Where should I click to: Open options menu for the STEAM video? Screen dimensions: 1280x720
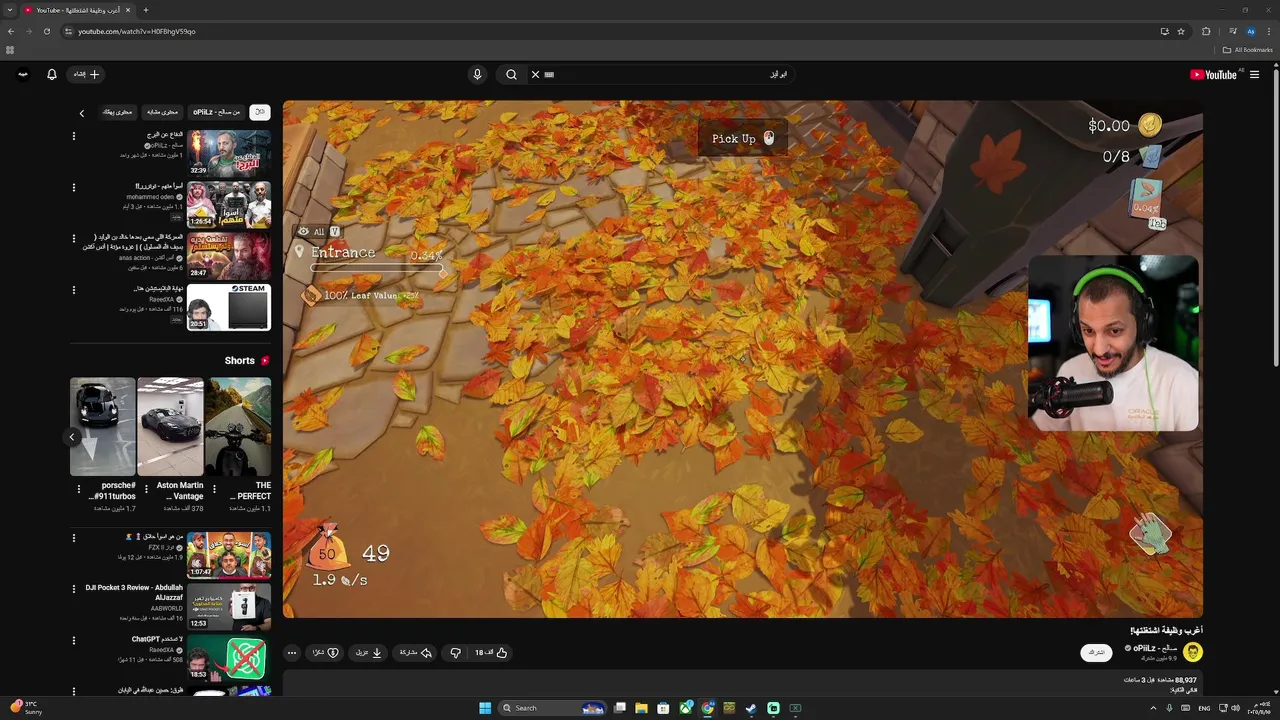point(73,290)
